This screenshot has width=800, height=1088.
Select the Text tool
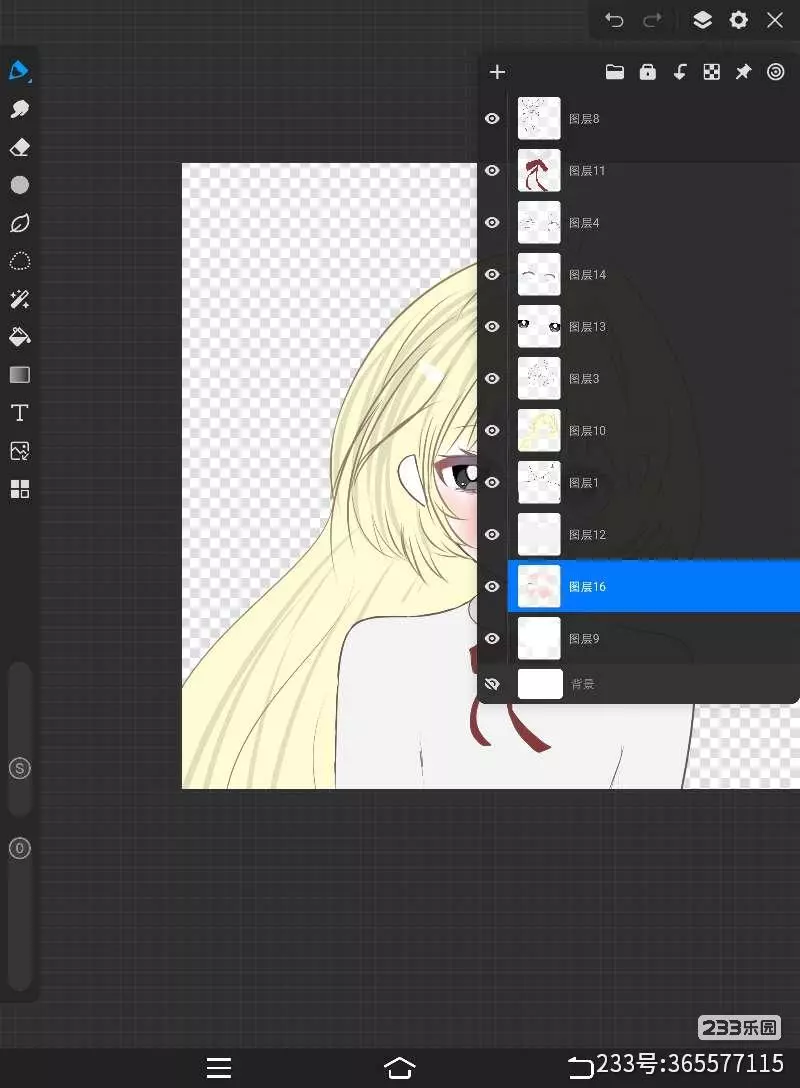point(19,413)
